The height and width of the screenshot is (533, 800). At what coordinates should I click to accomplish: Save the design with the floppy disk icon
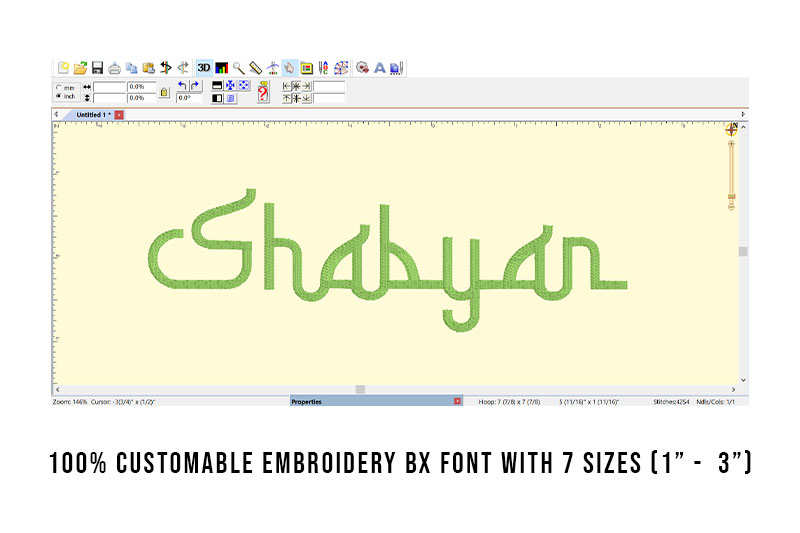97,68
